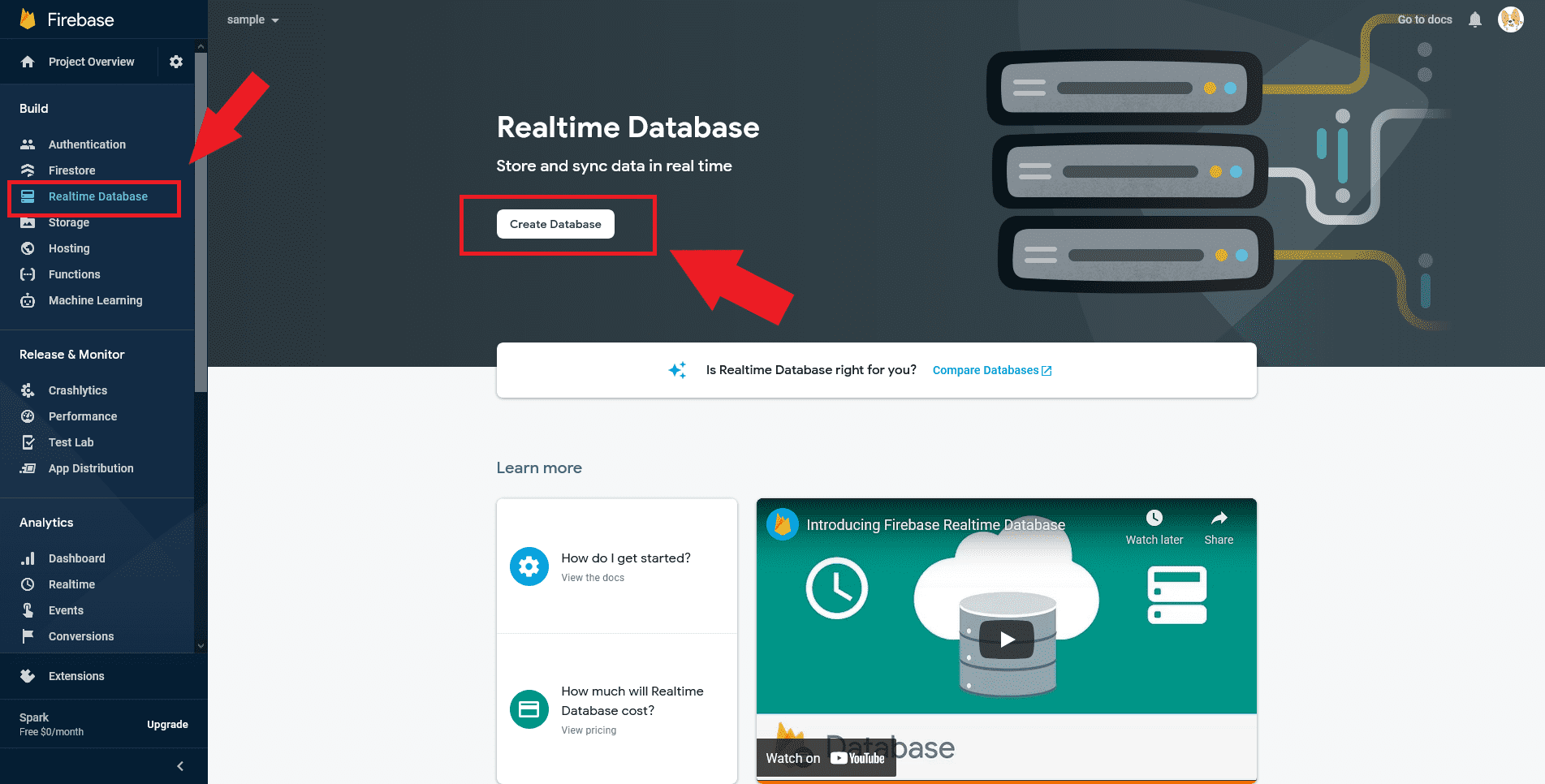Screen dimensions: 1545x784
Task: Expand the sample project dropdown
Action: coord(252,19)
